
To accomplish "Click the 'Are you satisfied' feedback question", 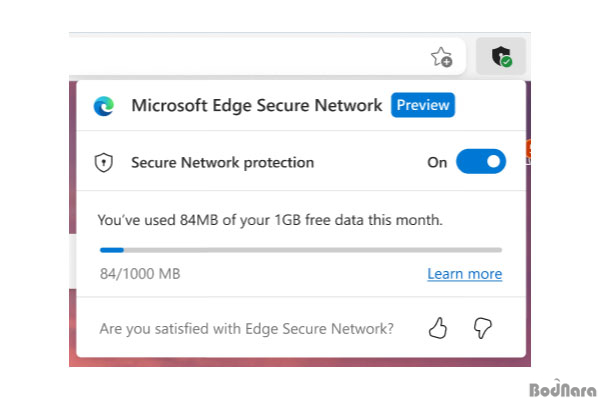I will 246,329.
